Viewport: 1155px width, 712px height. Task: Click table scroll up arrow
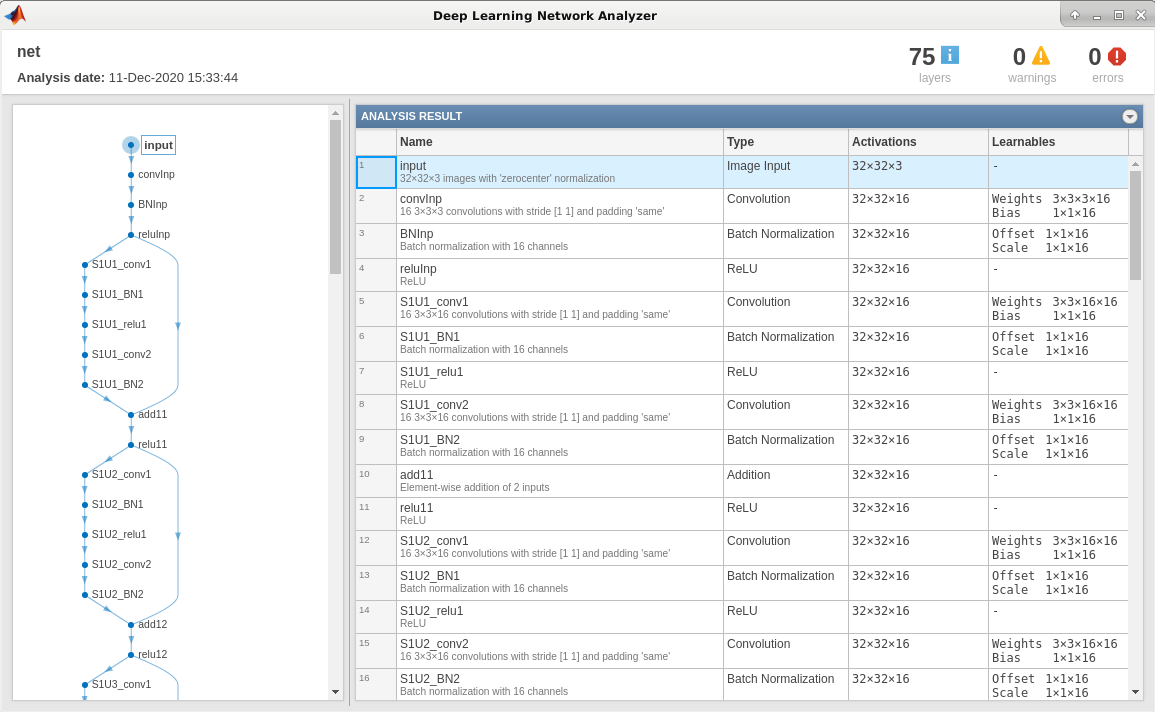tap(1135, 163)
